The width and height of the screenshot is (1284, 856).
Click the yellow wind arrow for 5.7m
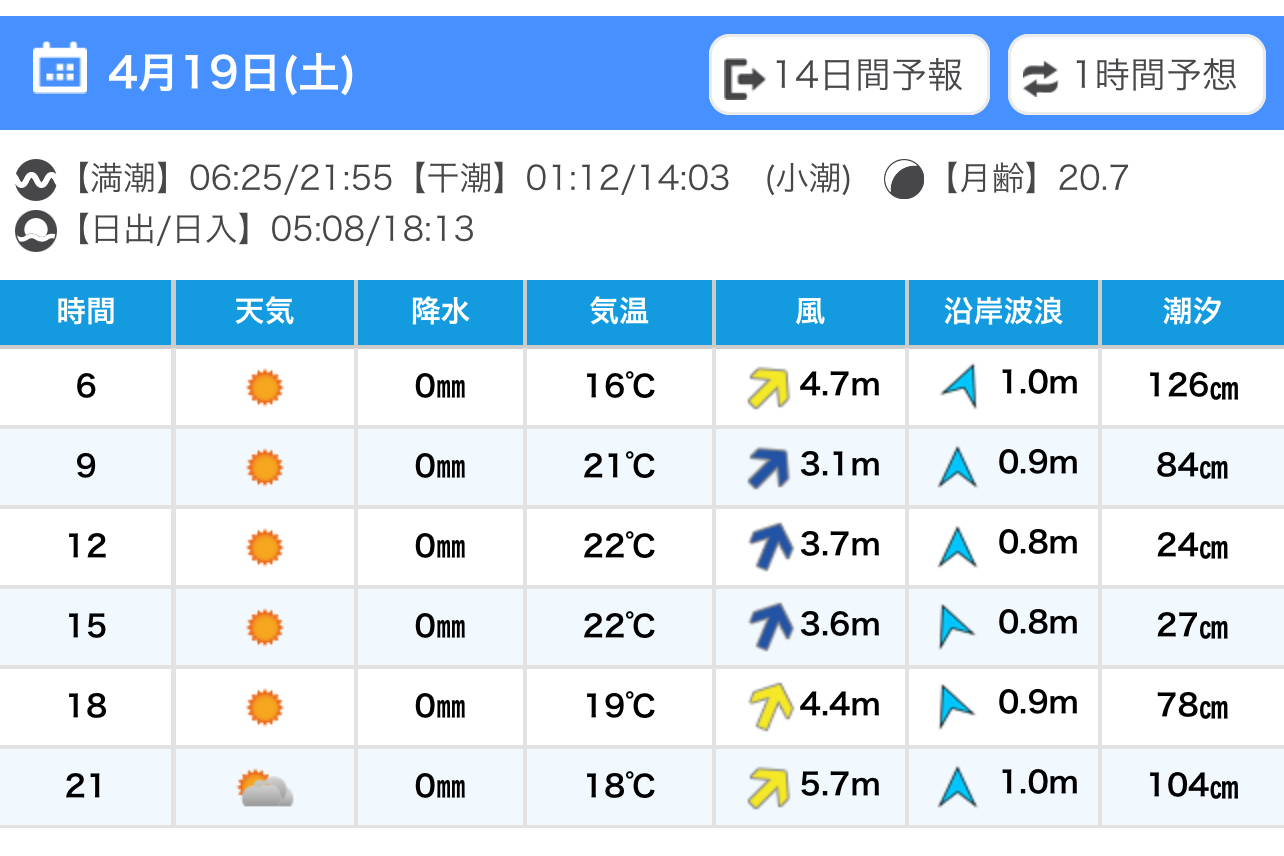[x=769, y=788]
